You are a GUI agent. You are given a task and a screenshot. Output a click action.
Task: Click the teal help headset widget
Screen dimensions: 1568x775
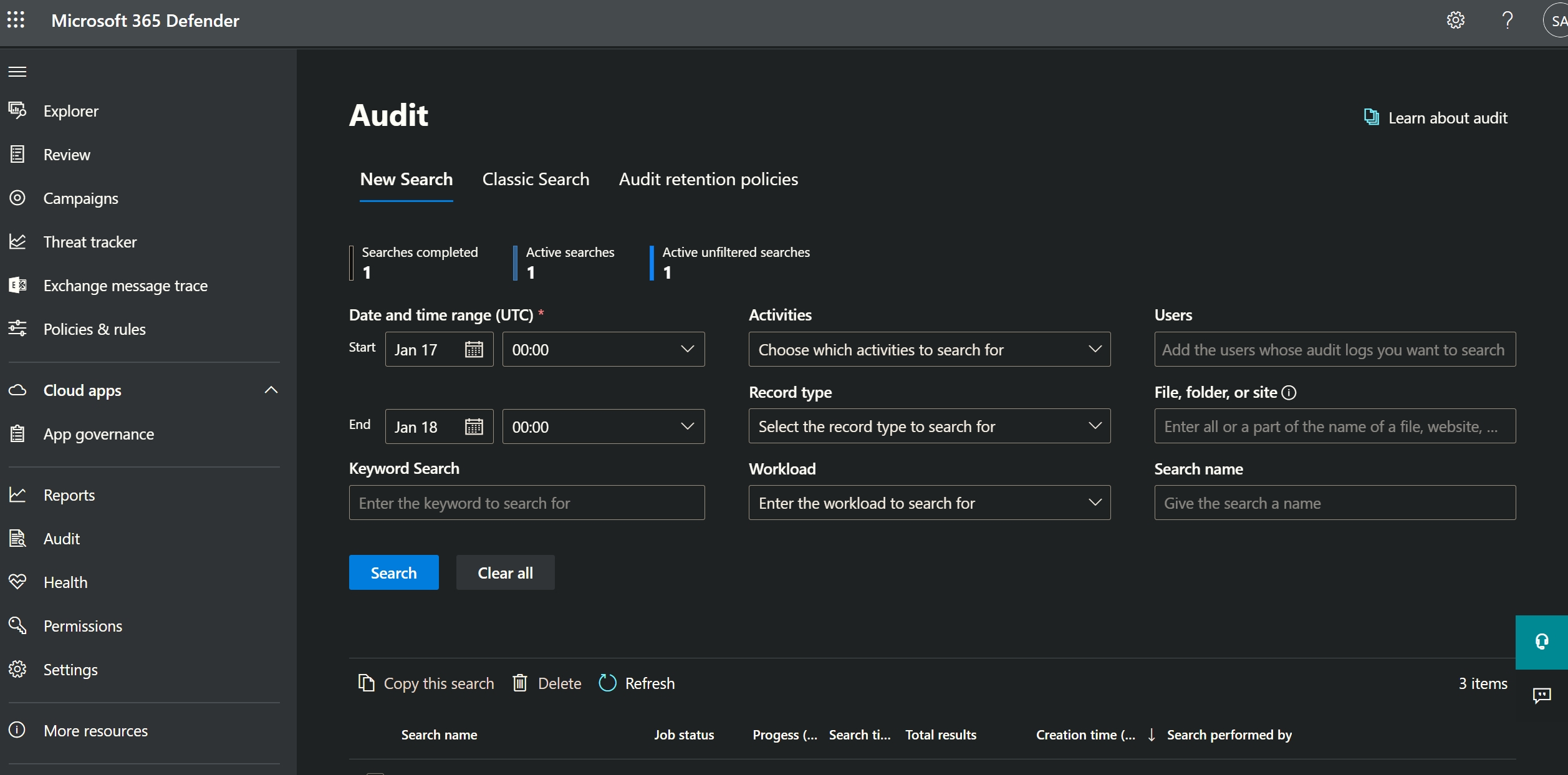pyautogui.click(x=1541, y=642)
